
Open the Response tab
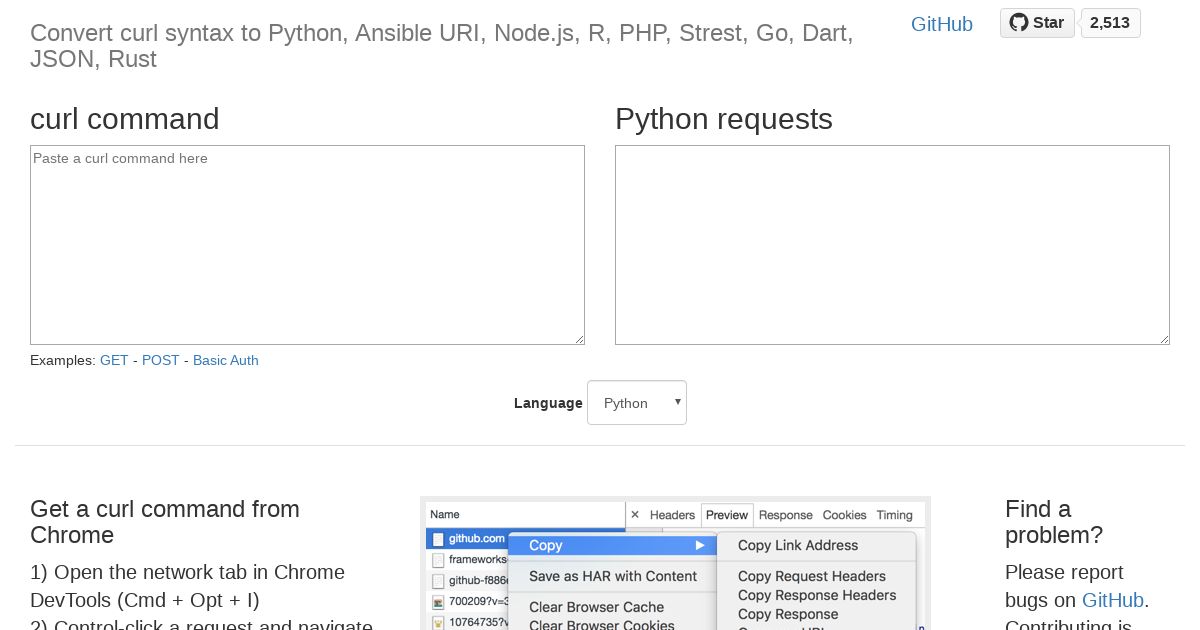(785, 515)
